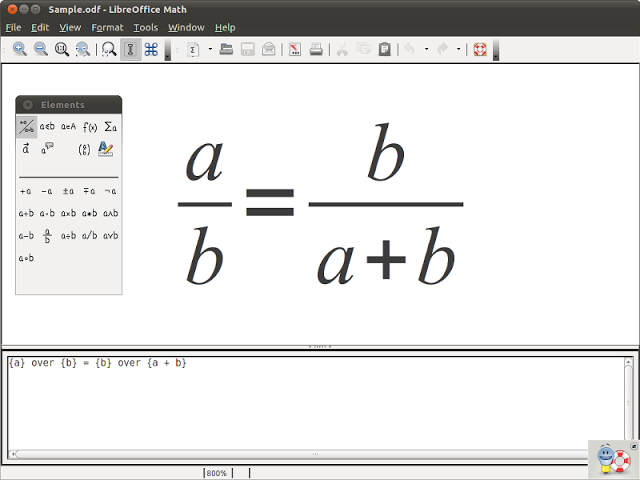Click the Help lifebuoy toolbar icon
640x480 pixels.
tap(480, 49)
